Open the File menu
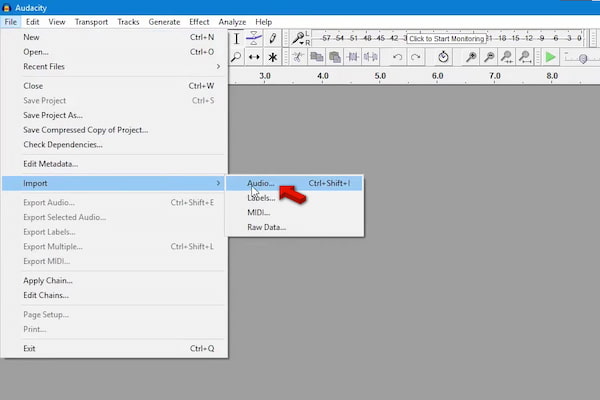Screen dimensions: 600x400 point(11,22)
